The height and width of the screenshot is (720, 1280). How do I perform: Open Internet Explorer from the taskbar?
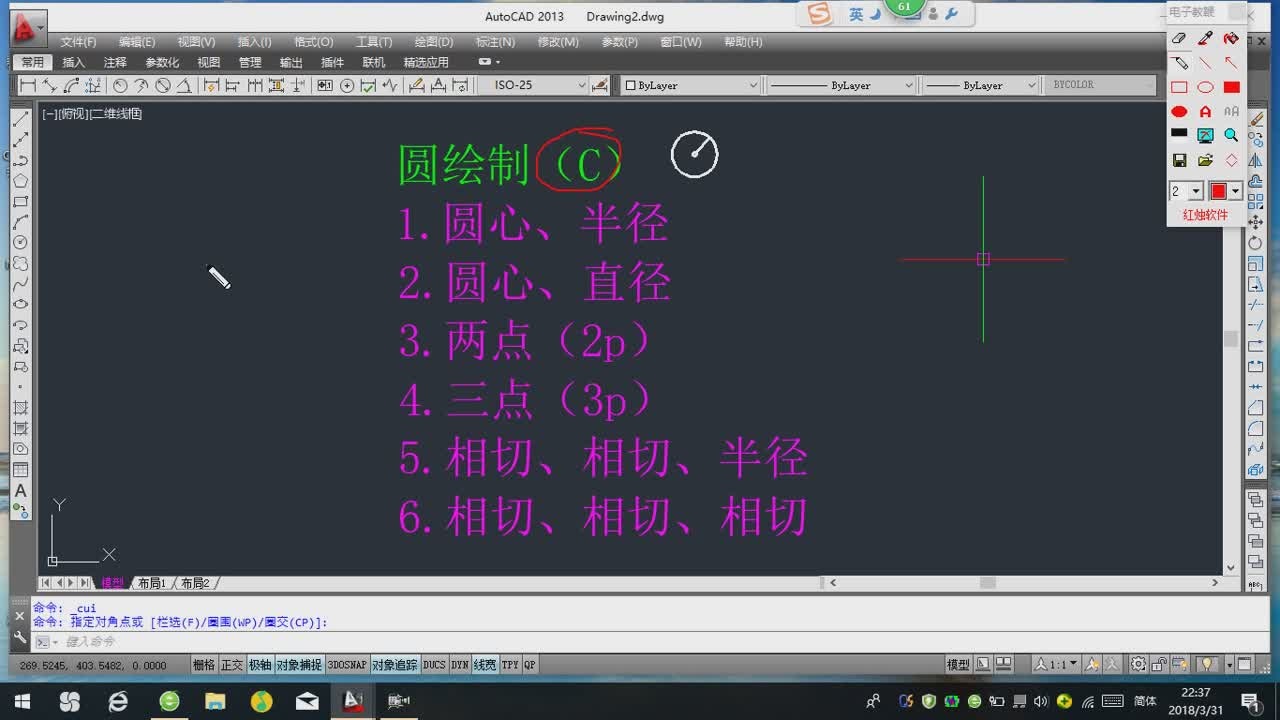point(118,701)
